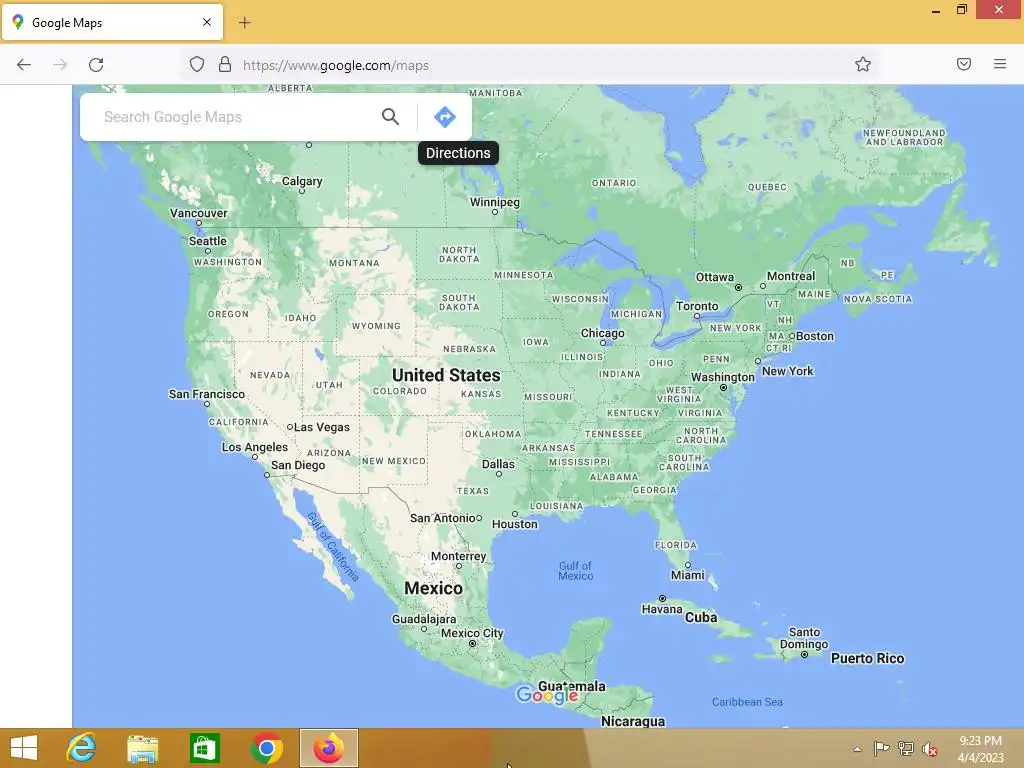1024x768 pixels.
Task: Open File Explorer from taskbar
Action: pyautogui.click(x=142, y=748)
